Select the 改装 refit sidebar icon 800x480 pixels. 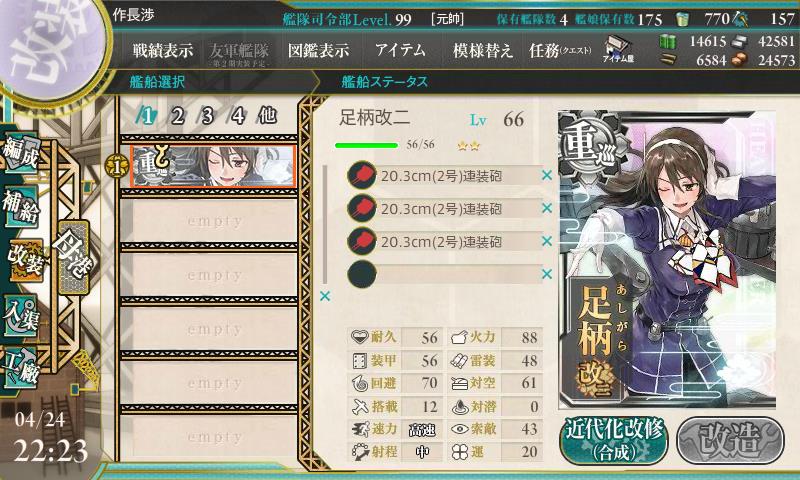(x=24, y=260)
